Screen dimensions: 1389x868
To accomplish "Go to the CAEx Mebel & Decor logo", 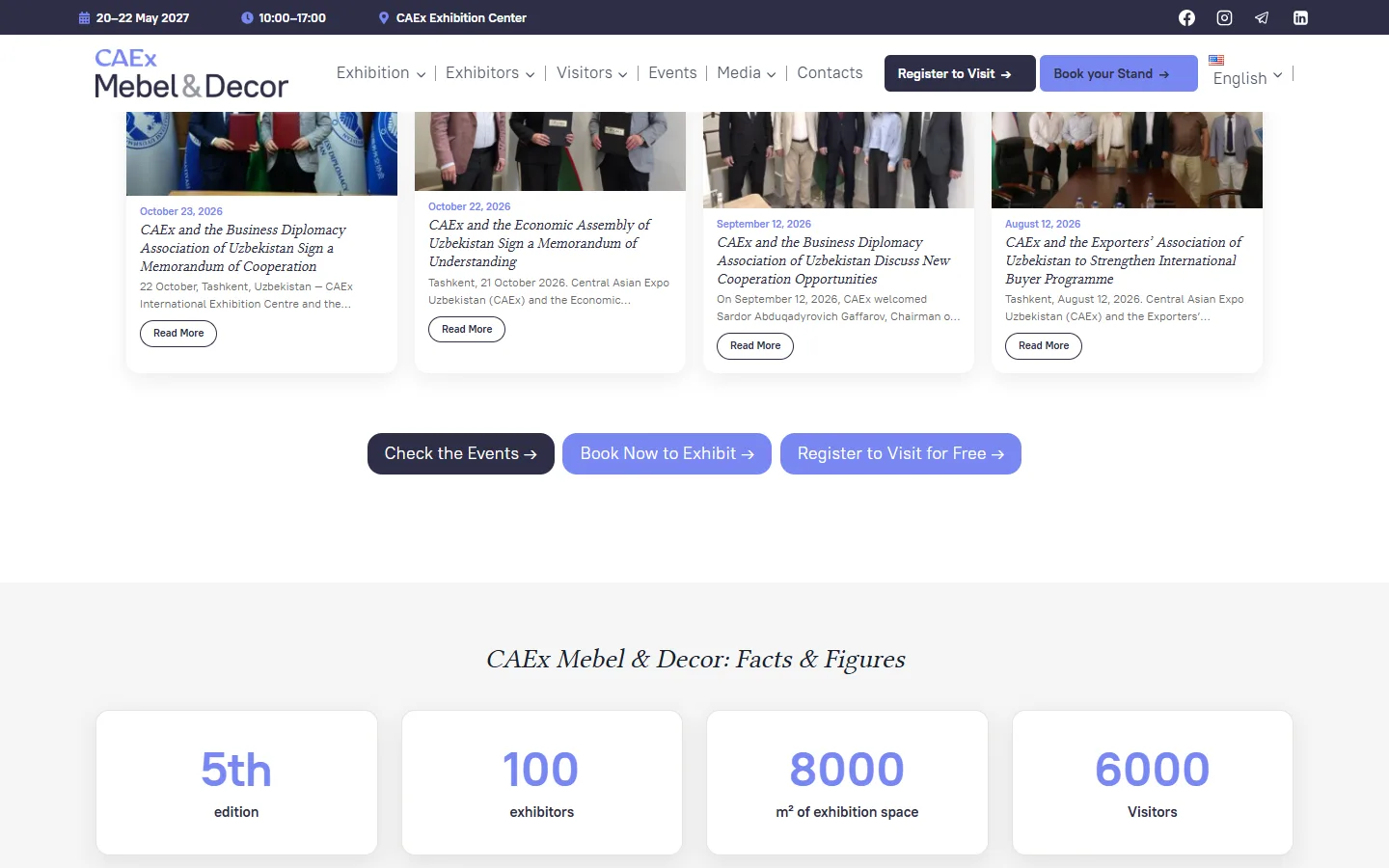I will [x=191, y=73].
